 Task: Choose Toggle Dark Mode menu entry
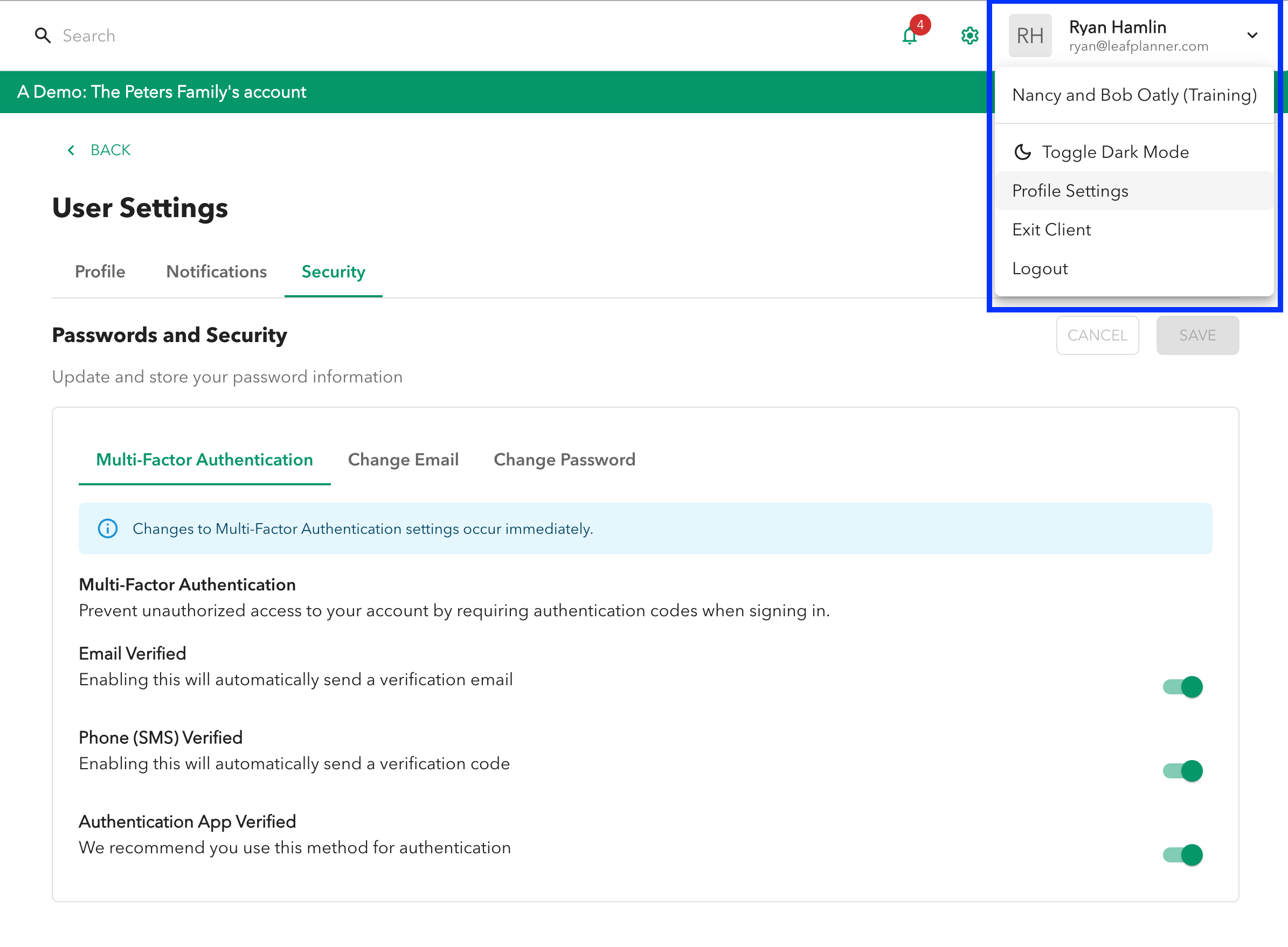coord(1134,152)
